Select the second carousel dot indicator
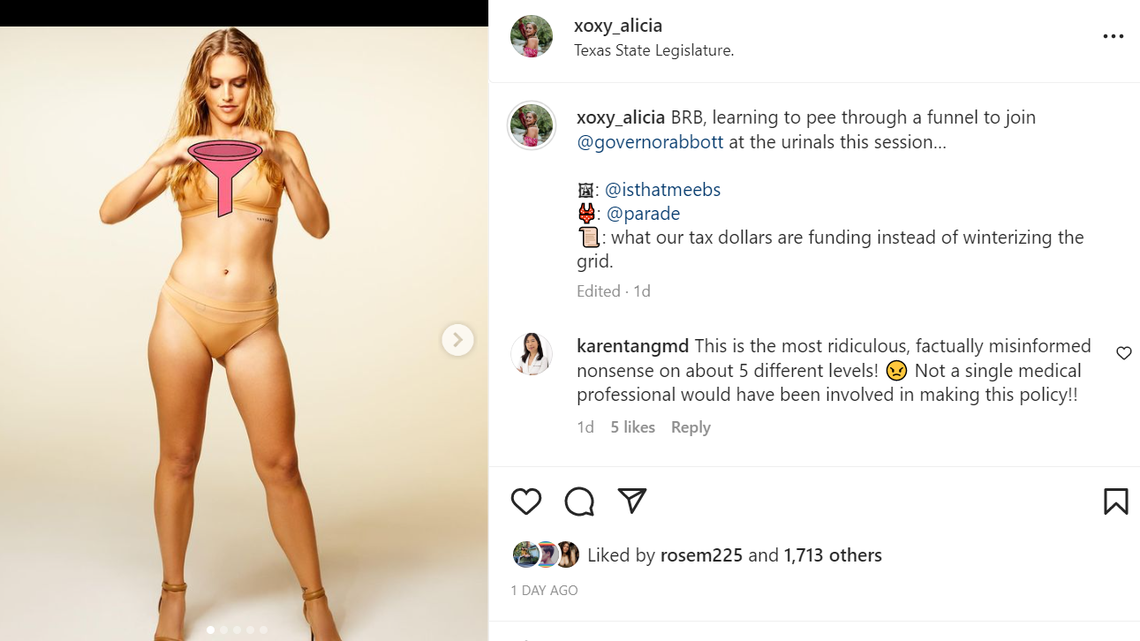1140x641 pixels. (222, 630)
